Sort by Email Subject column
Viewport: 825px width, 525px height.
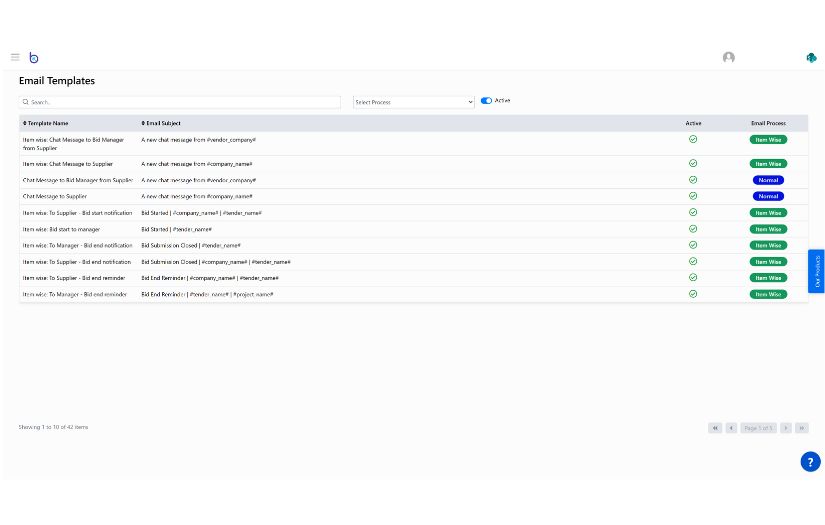160,123
